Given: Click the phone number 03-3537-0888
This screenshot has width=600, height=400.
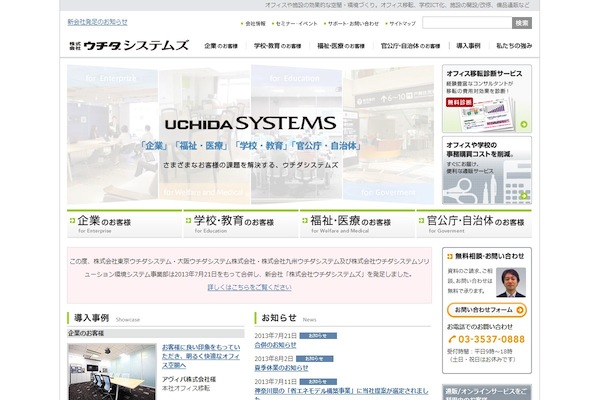Looking at the screenshot, I should 491,339.
